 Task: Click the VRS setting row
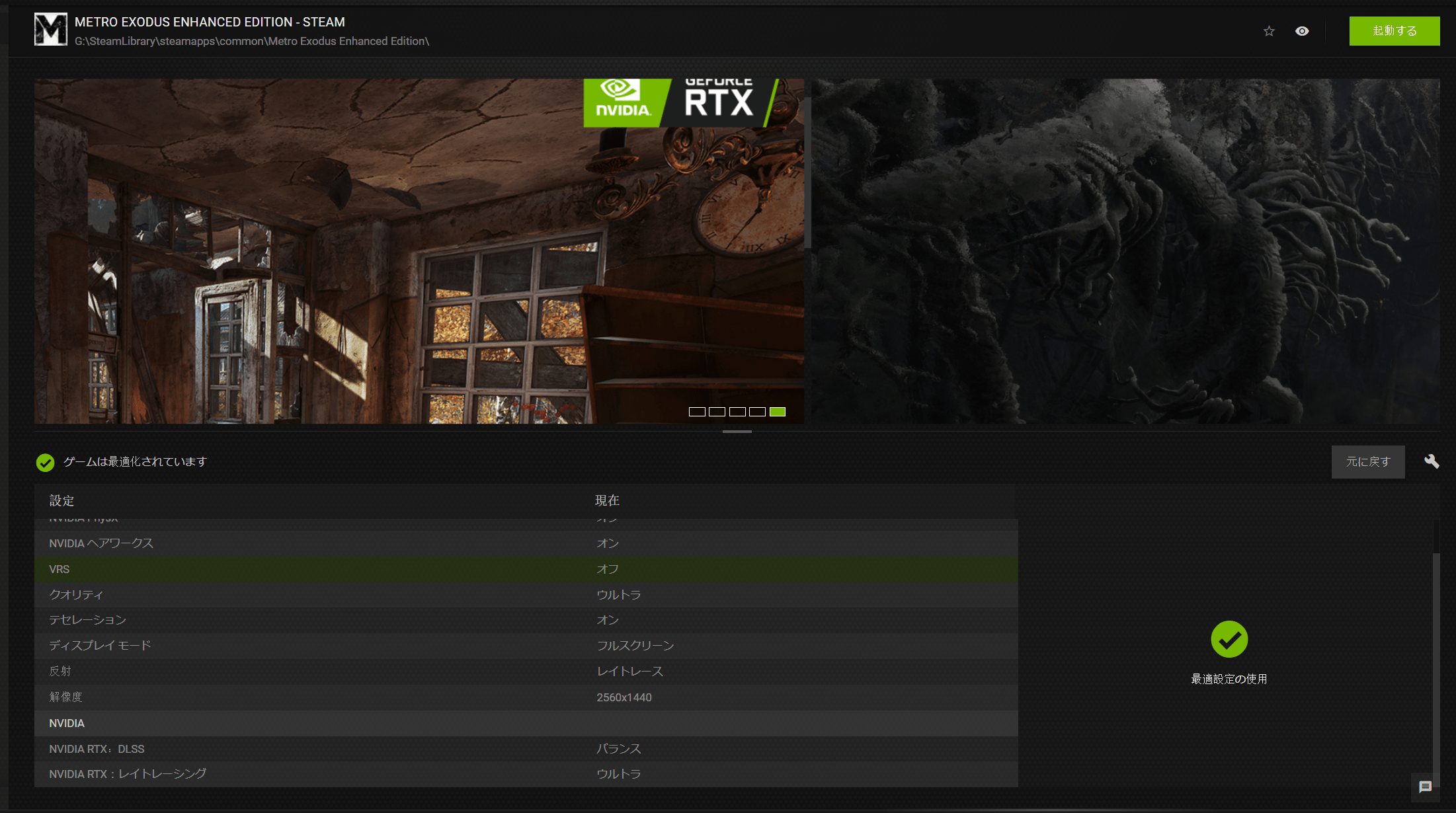point(526,569)
